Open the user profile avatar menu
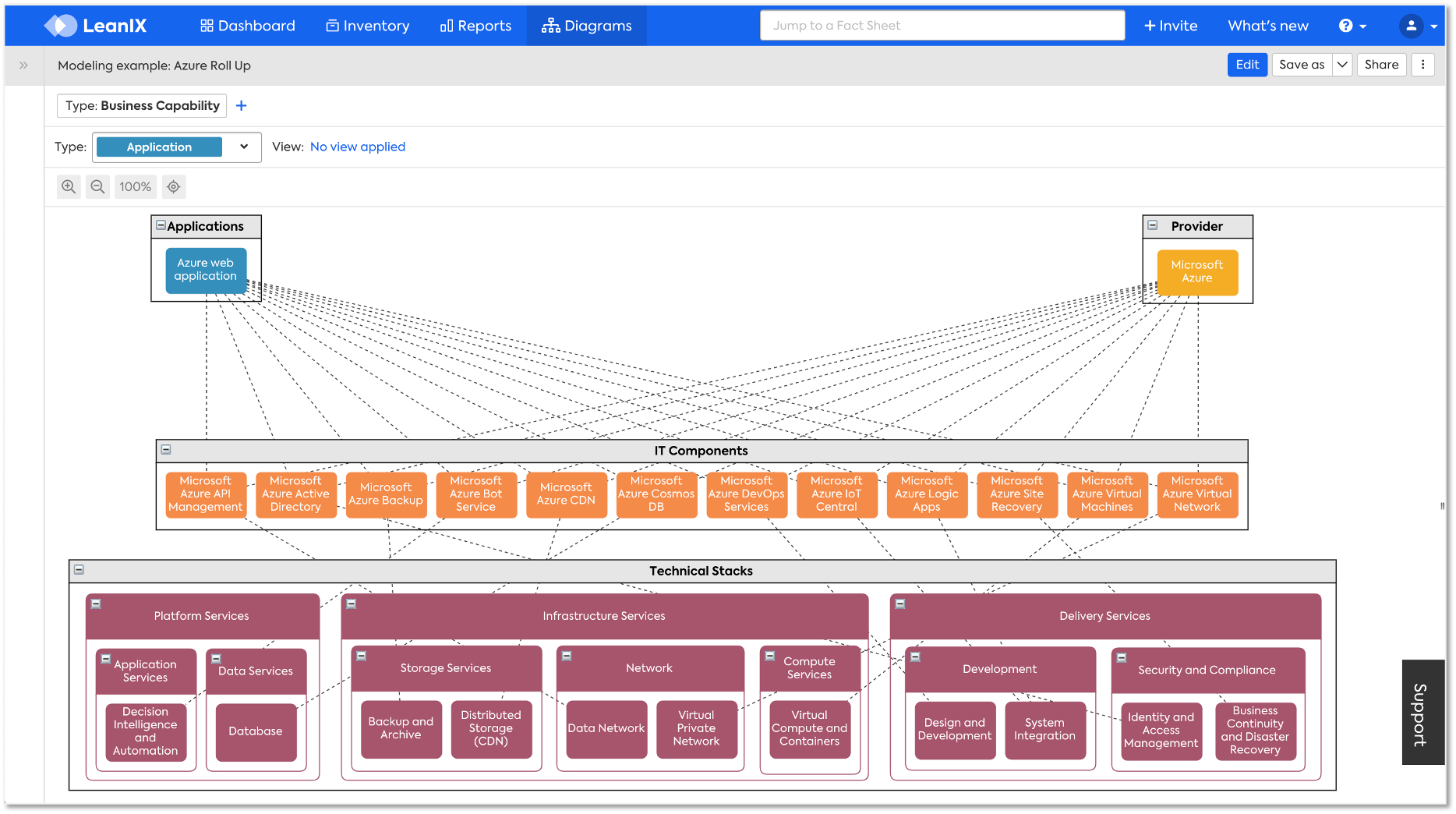This screenshot has height=814, width=1456. [1418, 26]
